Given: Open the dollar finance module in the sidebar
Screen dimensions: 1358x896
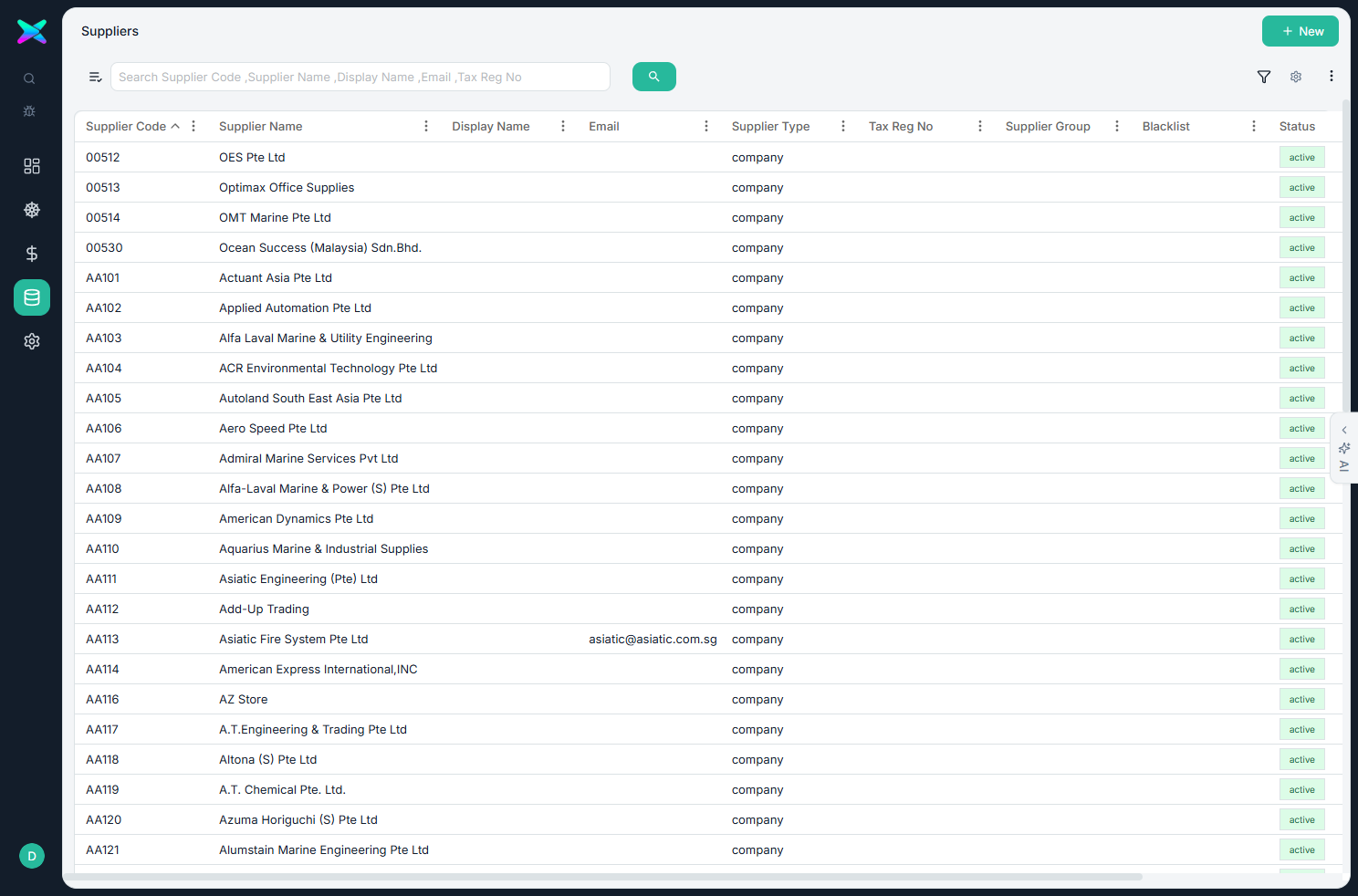Looking at the screenshot, I should 32,254.
